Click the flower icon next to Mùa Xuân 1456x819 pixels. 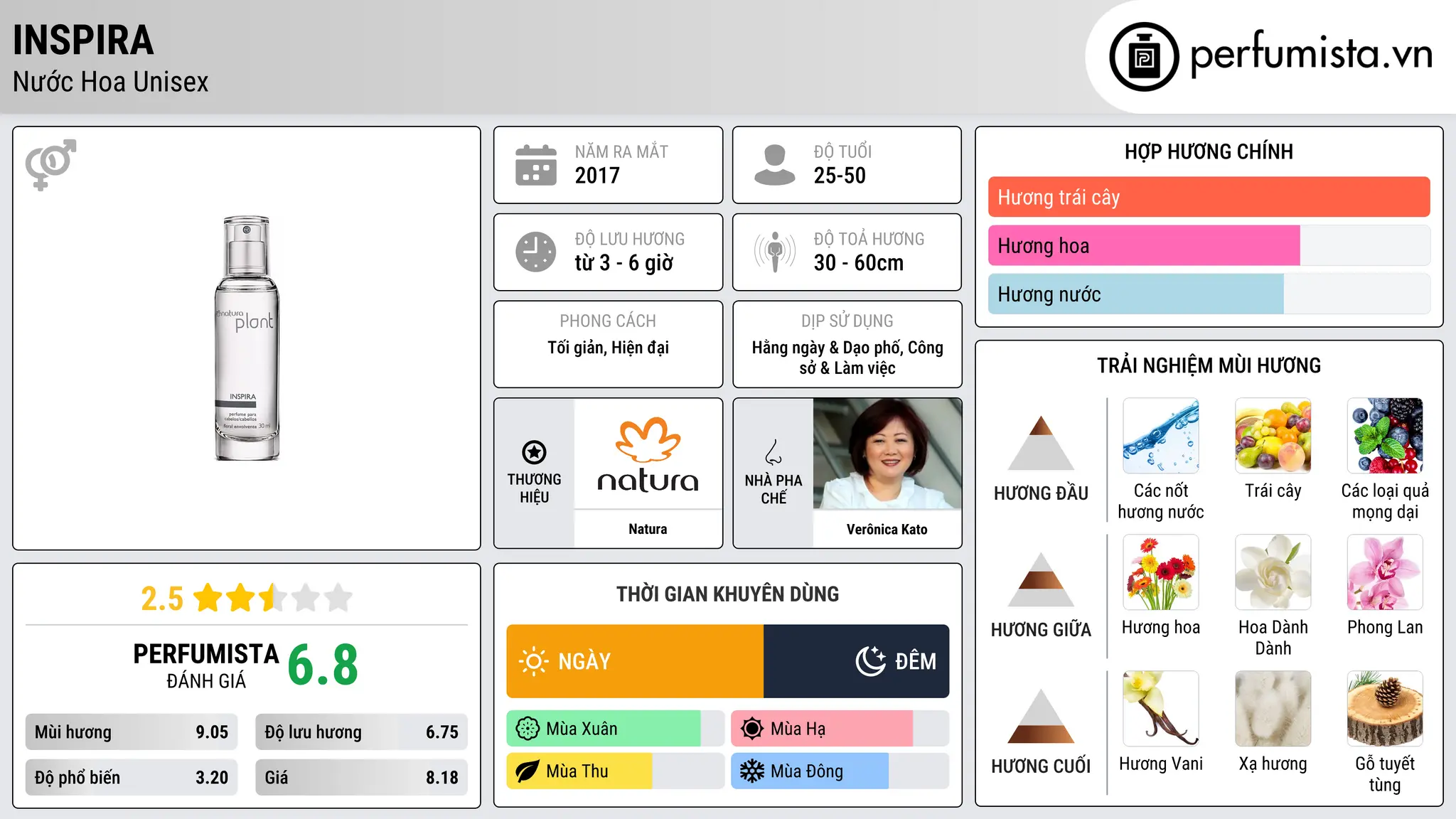[528, 729]
